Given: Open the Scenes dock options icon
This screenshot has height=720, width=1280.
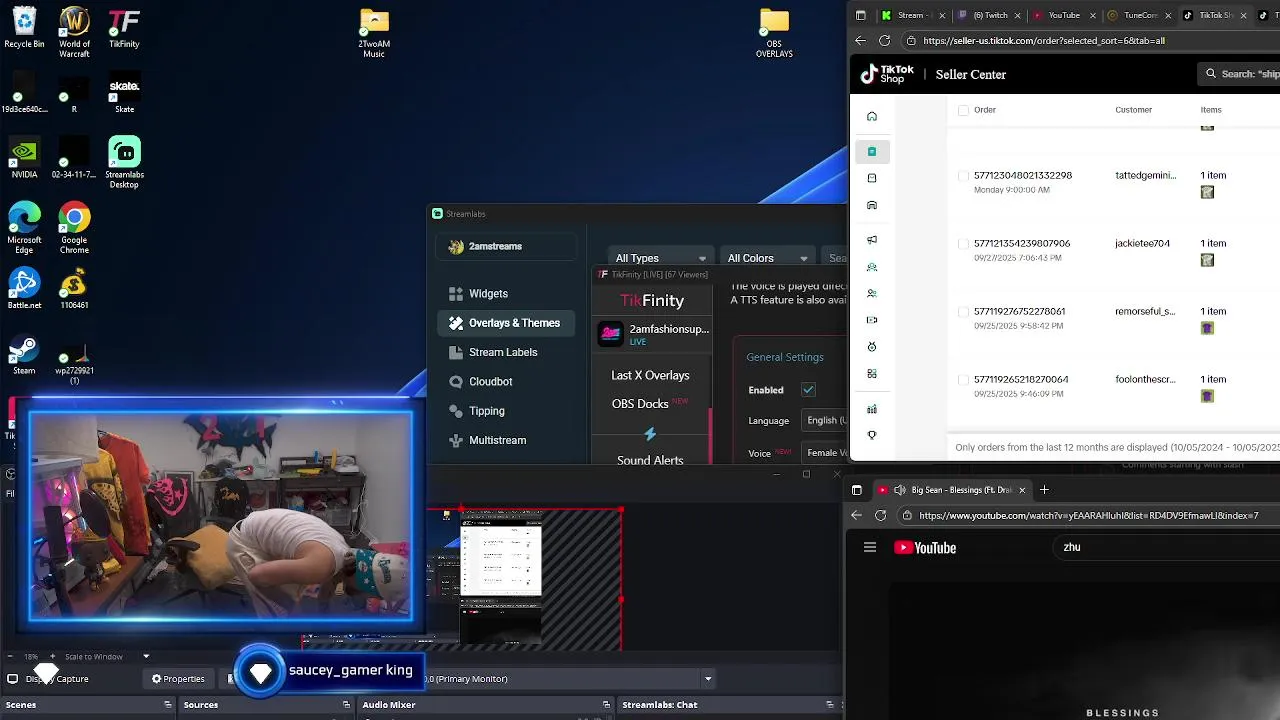Looking at the screenshot, I should pyautogui.click(x=168, y=705).
